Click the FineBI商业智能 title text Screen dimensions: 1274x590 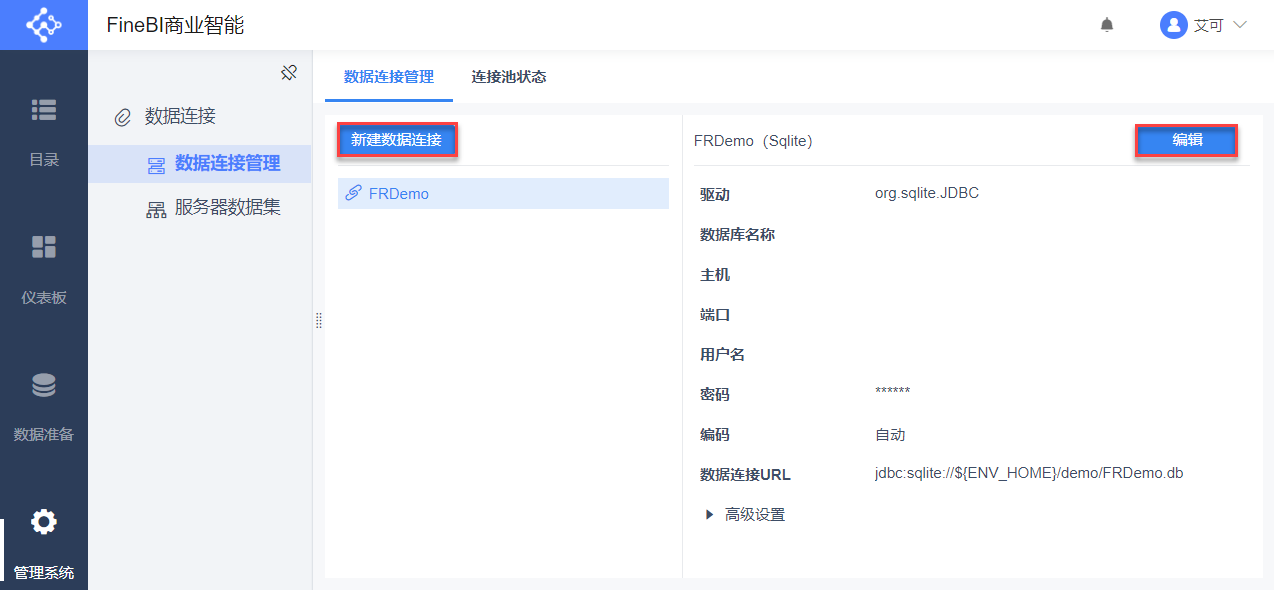(x=176, y=26)
